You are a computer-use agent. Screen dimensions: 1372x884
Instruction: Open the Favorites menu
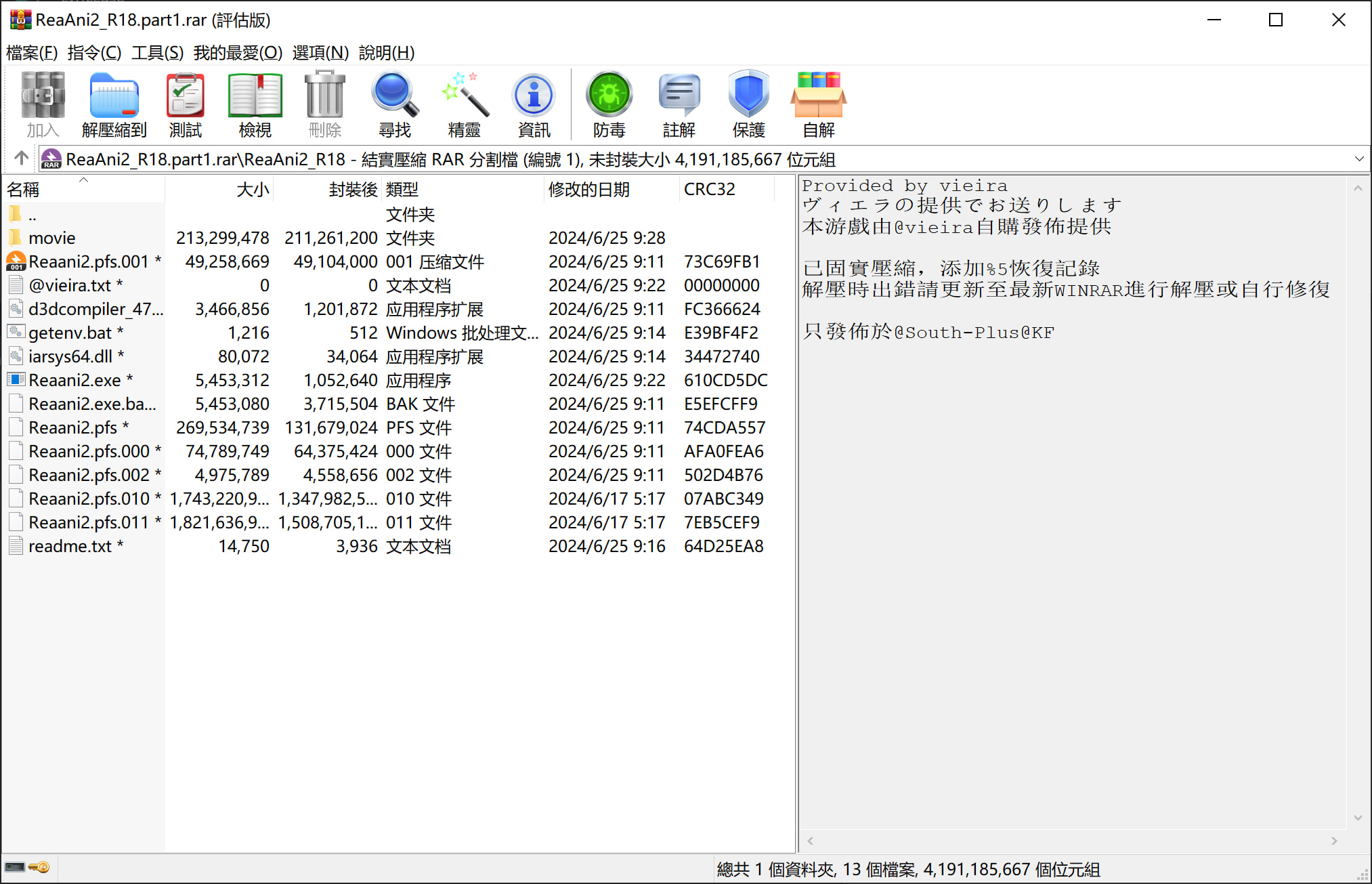[x=238, y=53]
